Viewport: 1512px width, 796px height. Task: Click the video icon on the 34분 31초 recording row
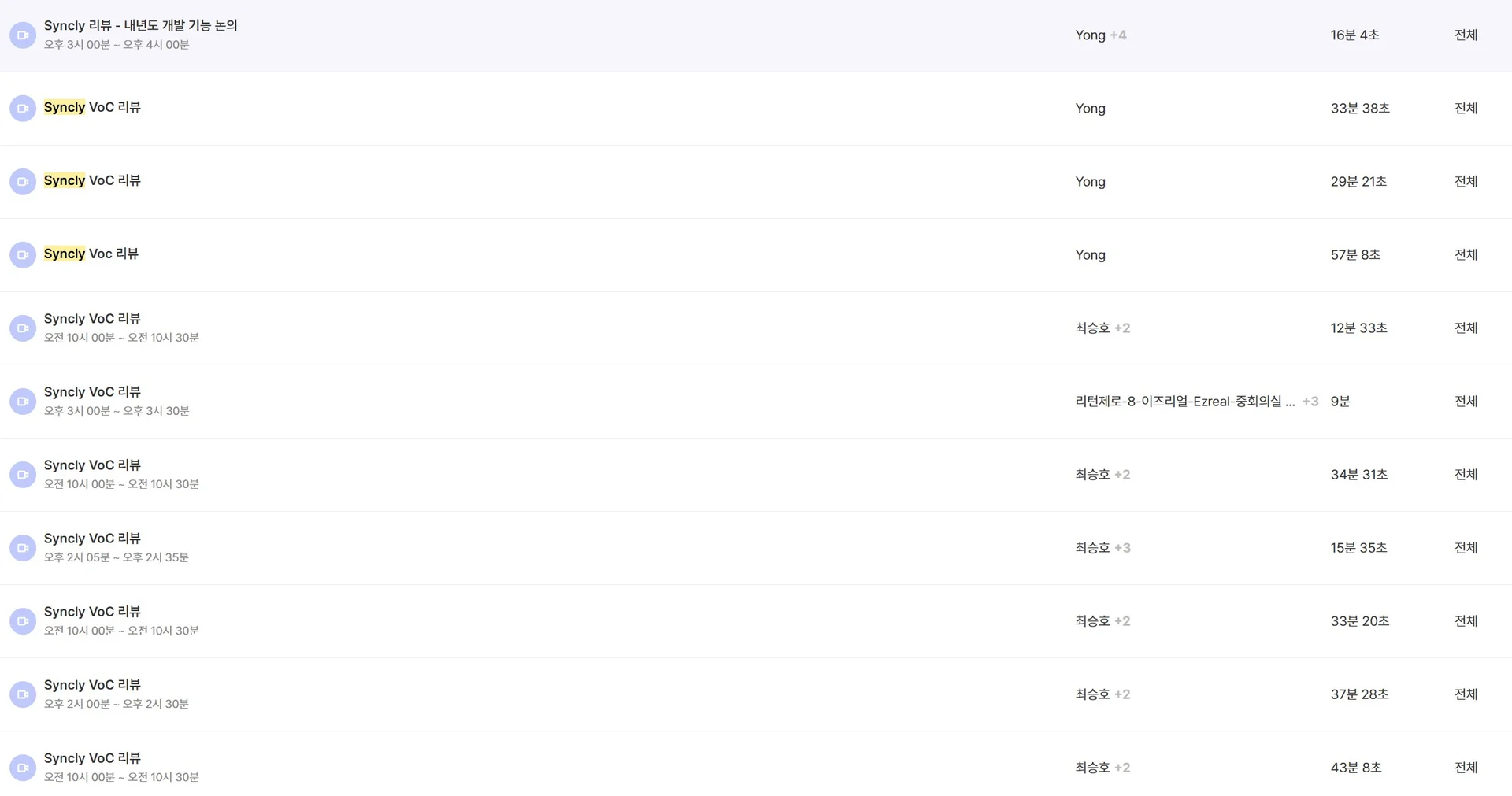point(23,475)
